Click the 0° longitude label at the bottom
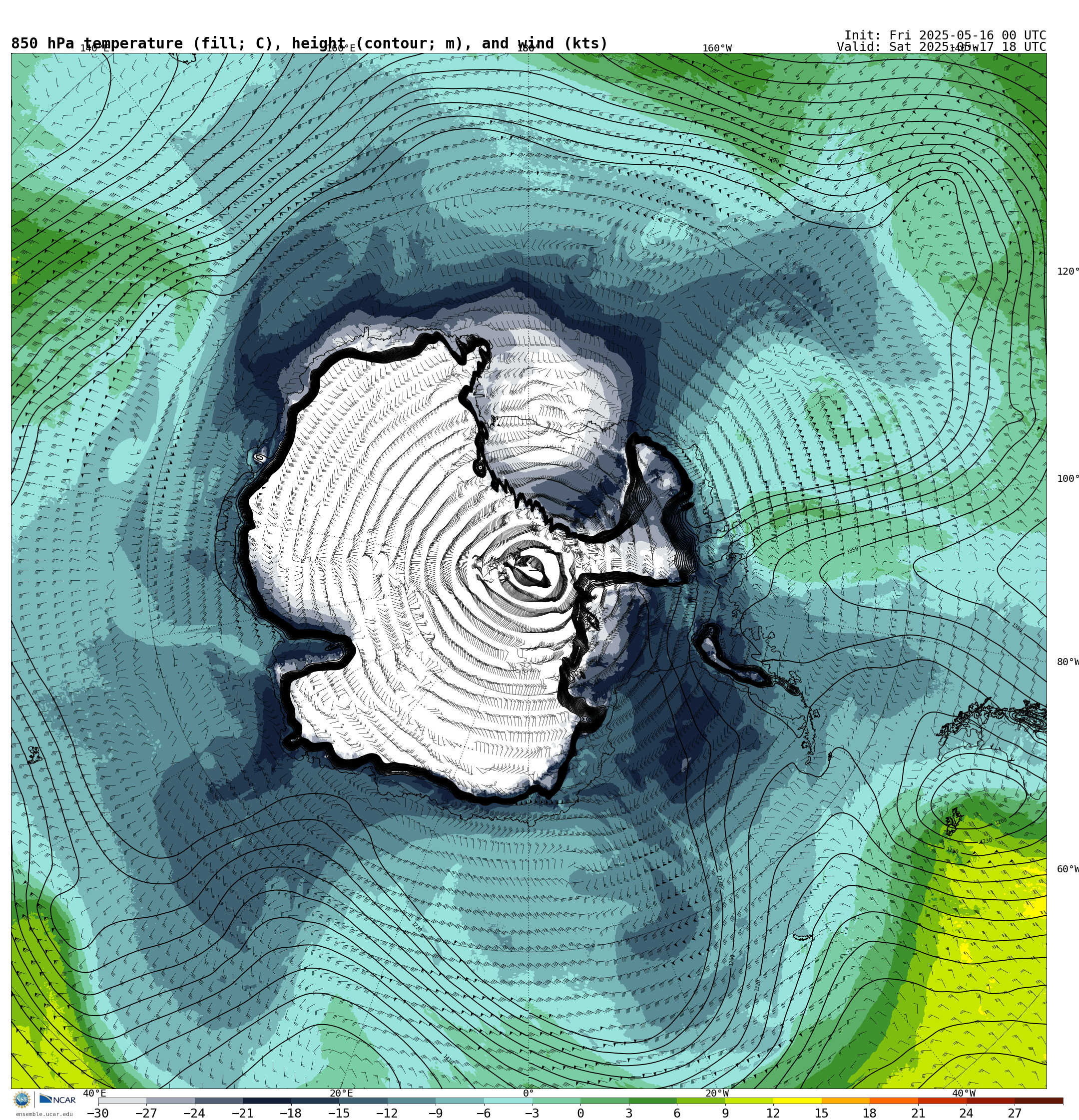 click(x=529, y=1093)
